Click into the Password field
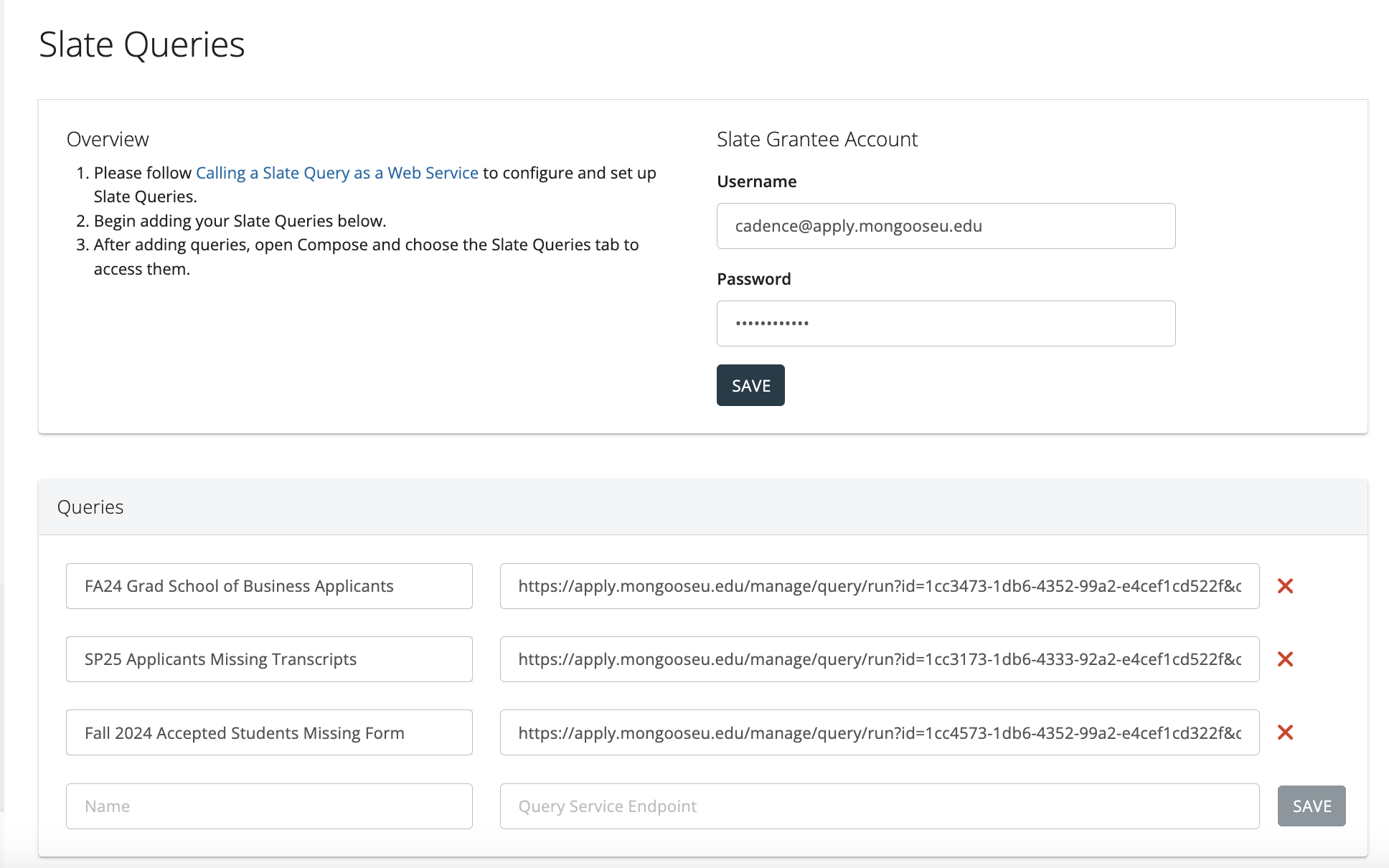 pyautogui.click(x=946, y=324)
